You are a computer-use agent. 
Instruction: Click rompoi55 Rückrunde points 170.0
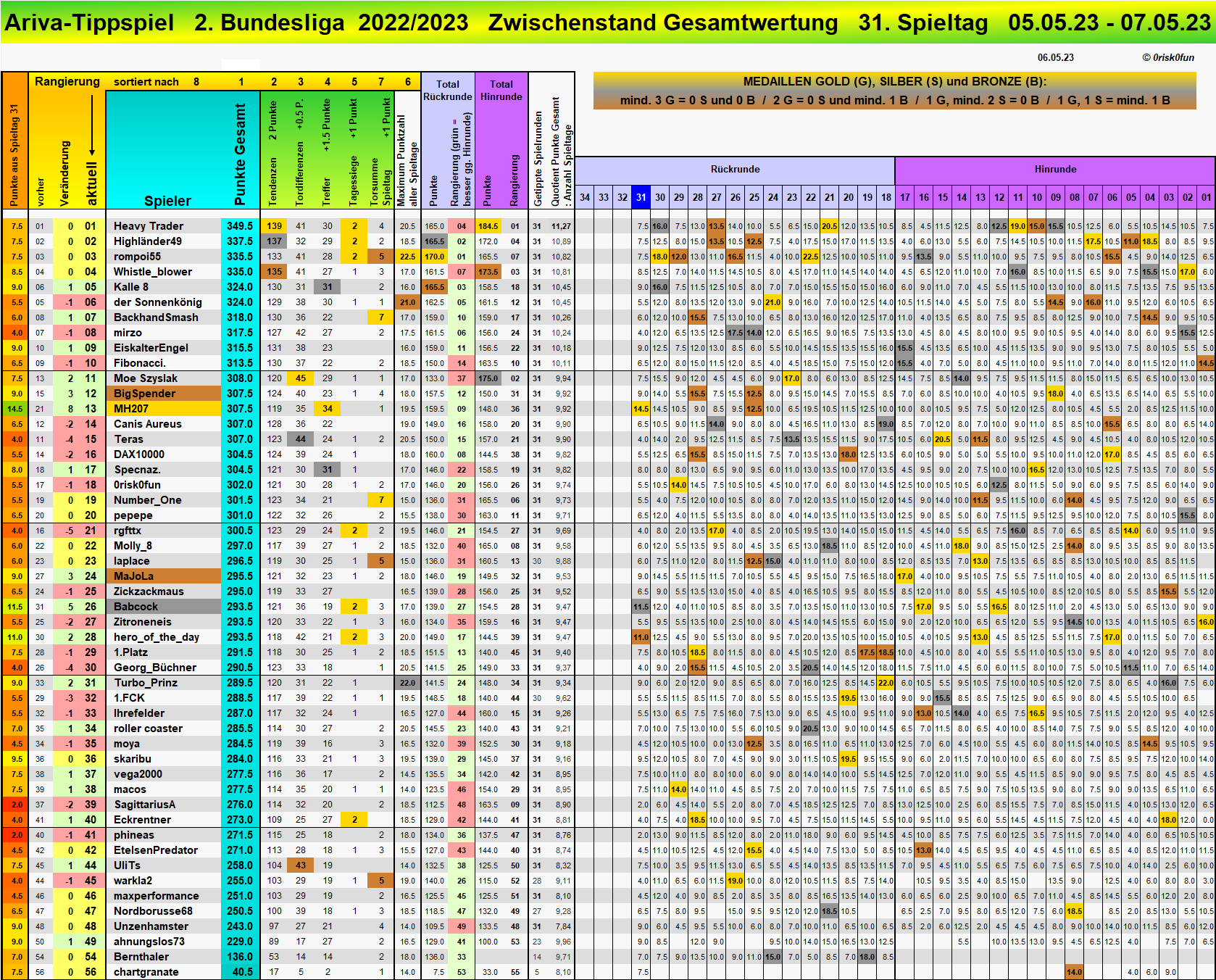[434, 257]
